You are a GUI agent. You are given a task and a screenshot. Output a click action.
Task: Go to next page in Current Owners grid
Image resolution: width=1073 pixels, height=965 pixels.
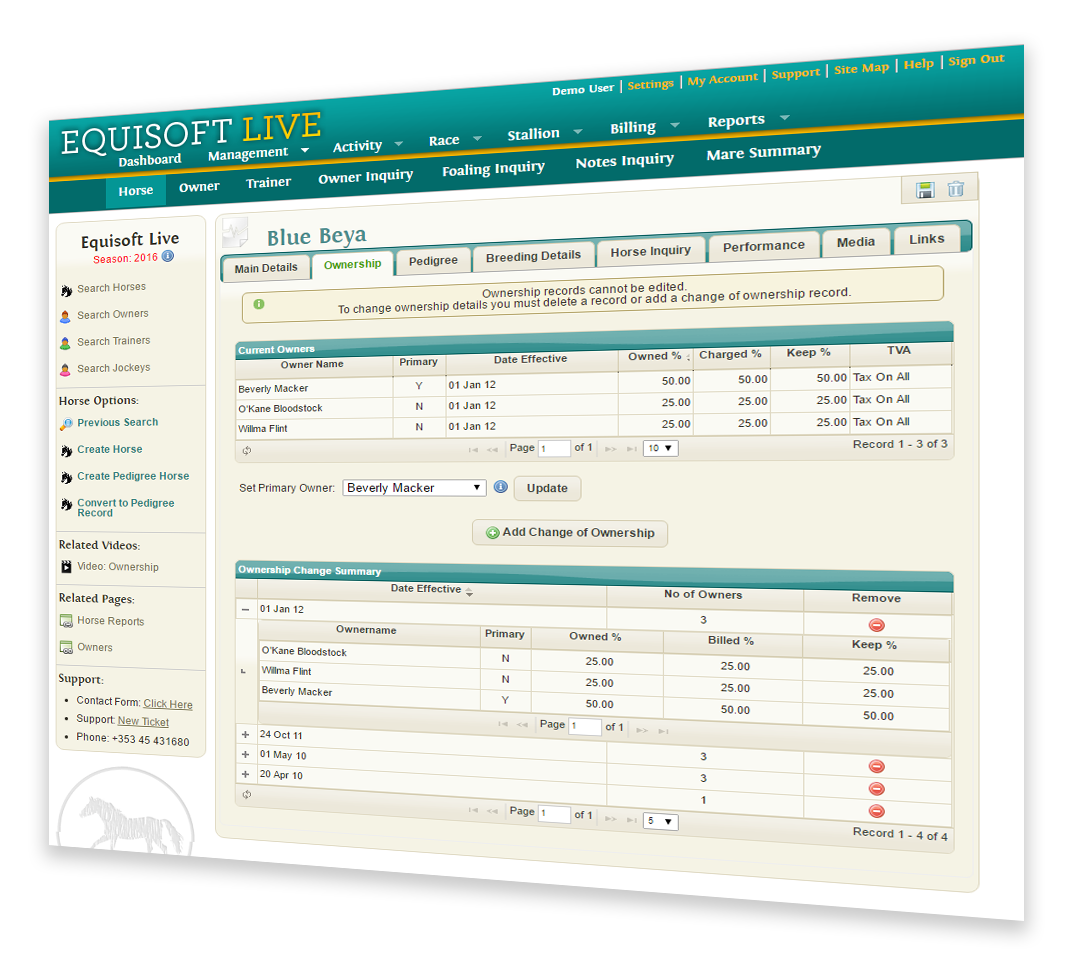click(x=610, y=449)
